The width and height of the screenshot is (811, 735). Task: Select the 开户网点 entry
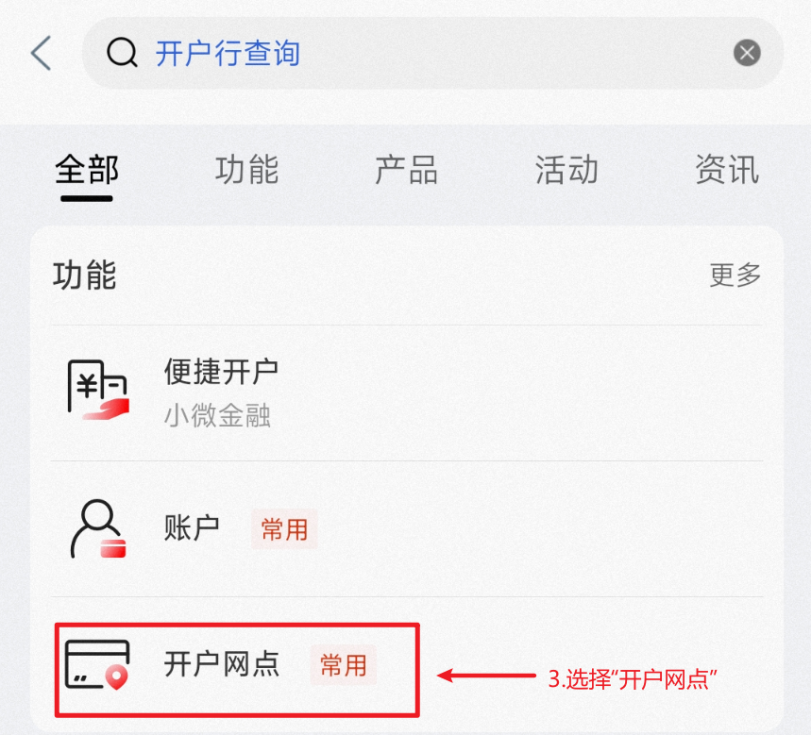pyautogui.click(x=237, y=670)
